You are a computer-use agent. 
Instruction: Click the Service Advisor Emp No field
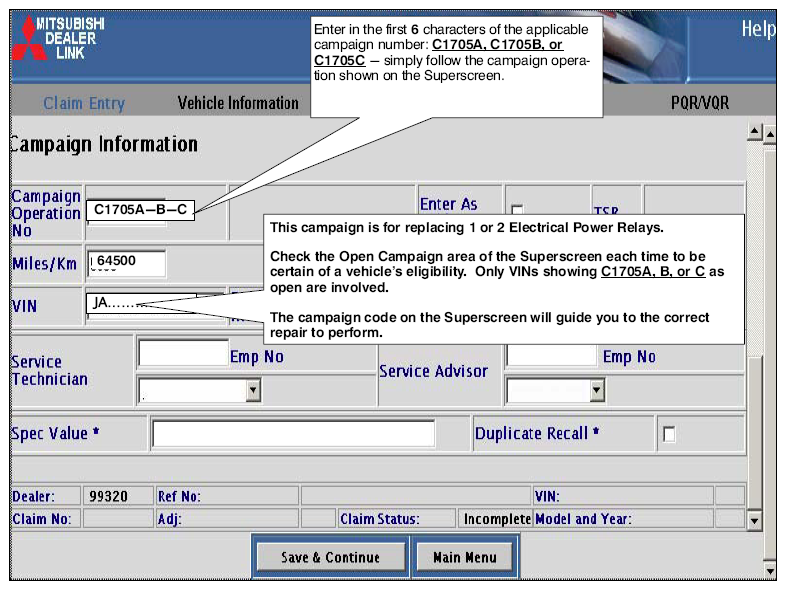tap(552, 355)
